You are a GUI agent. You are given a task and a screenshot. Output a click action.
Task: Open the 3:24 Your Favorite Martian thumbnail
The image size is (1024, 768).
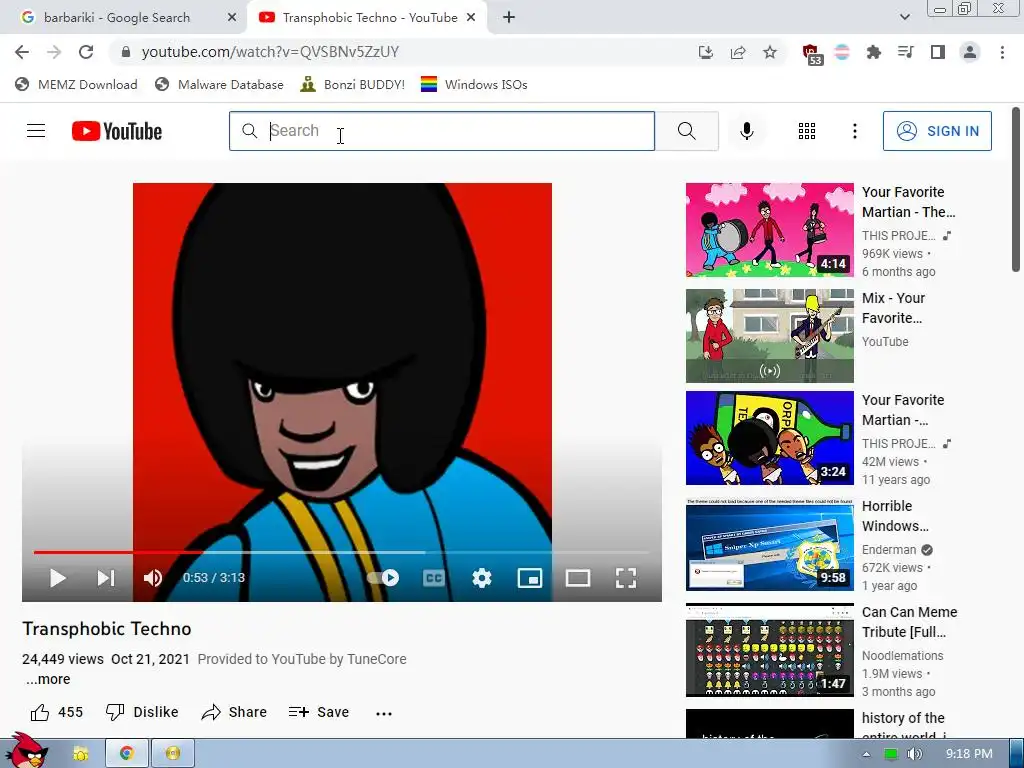pos(769,438)
